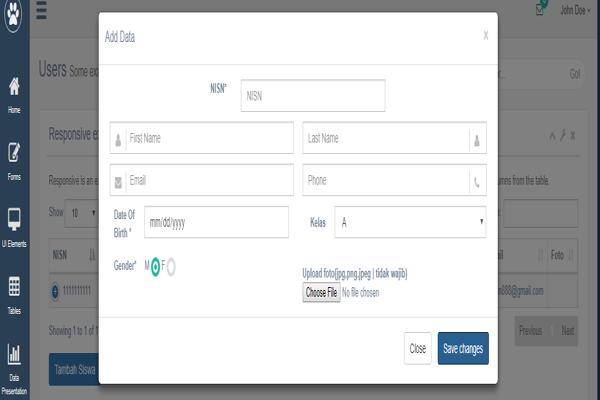600x400 pixels.
Task: Dismiss Add Data dialog with X
Action: 486,36
